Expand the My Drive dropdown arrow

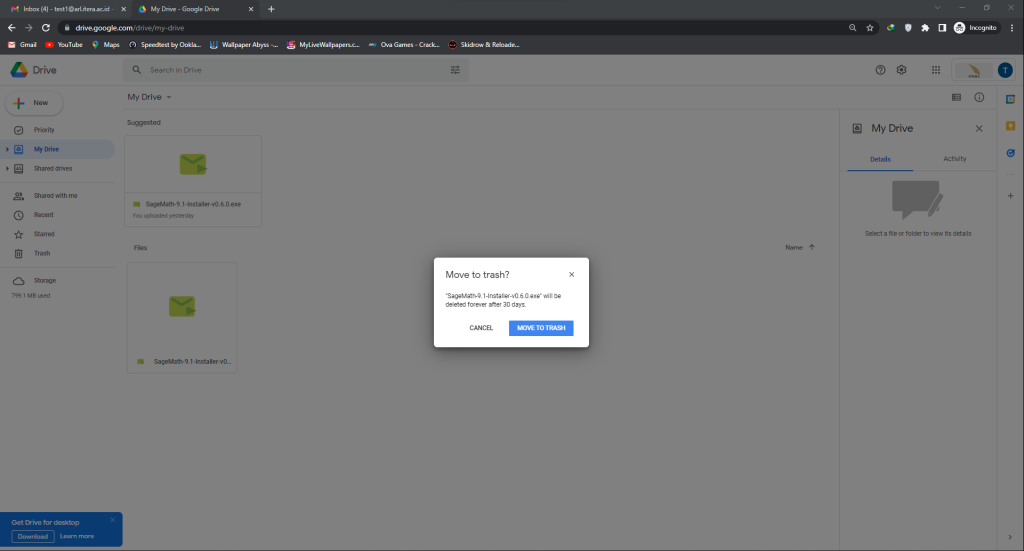pyautogui.click(x=169, y=98)
